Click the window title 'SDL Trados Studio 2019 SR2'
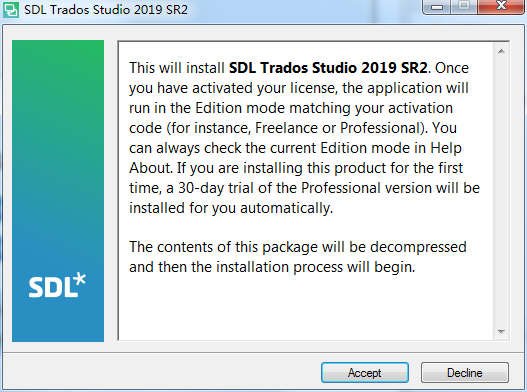Viewport: 527px width, 392px height. [x=106, y=10]
